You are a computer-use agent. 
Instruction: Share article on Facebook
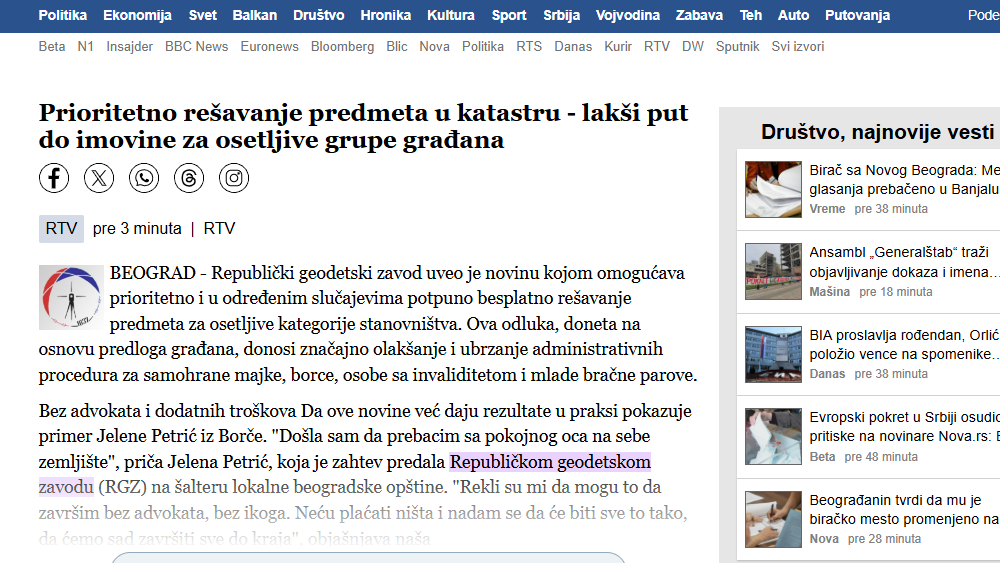click(54, 178)
